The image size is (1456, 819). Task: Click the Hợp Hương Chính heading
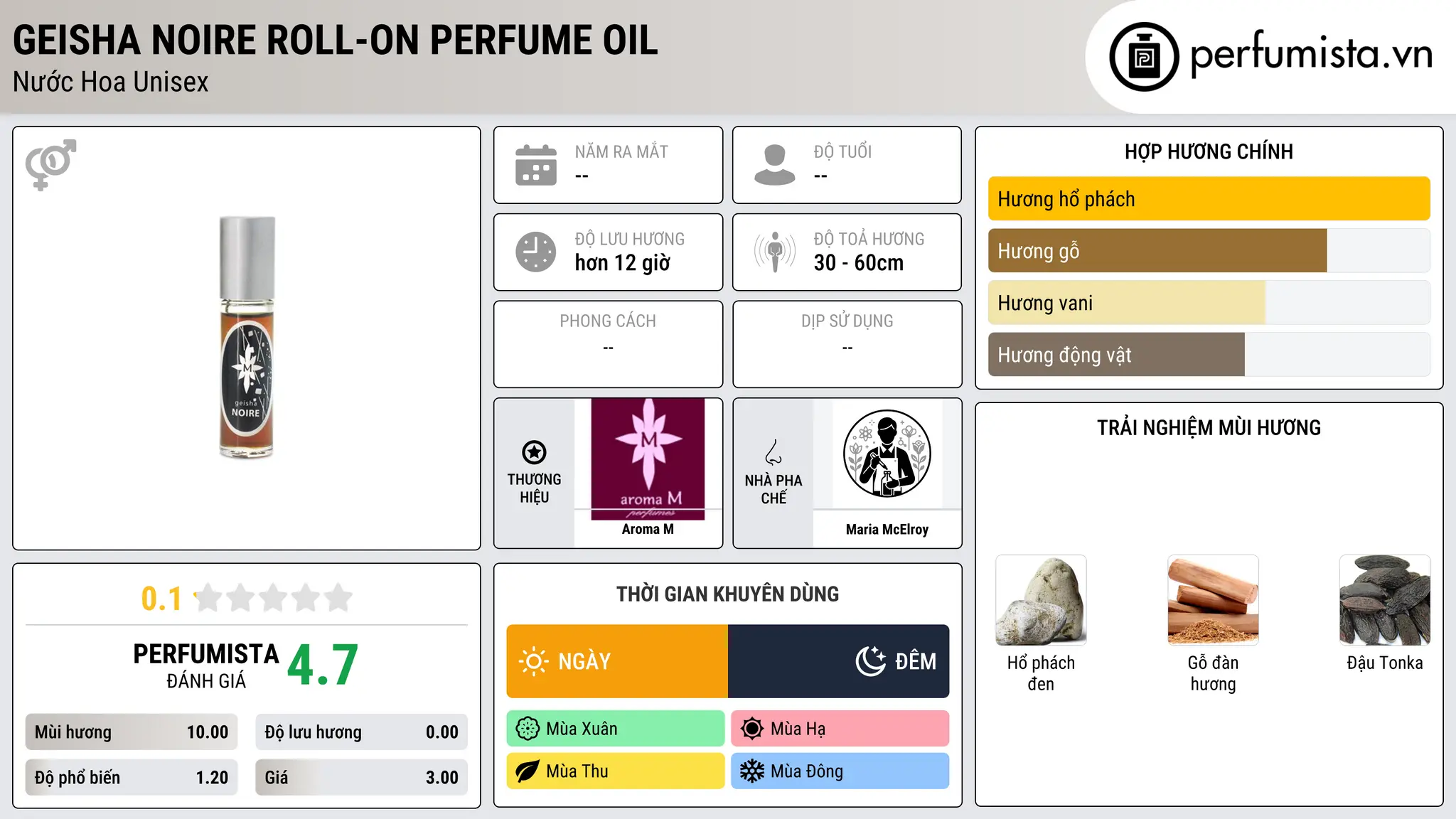tap(1209, 152)
